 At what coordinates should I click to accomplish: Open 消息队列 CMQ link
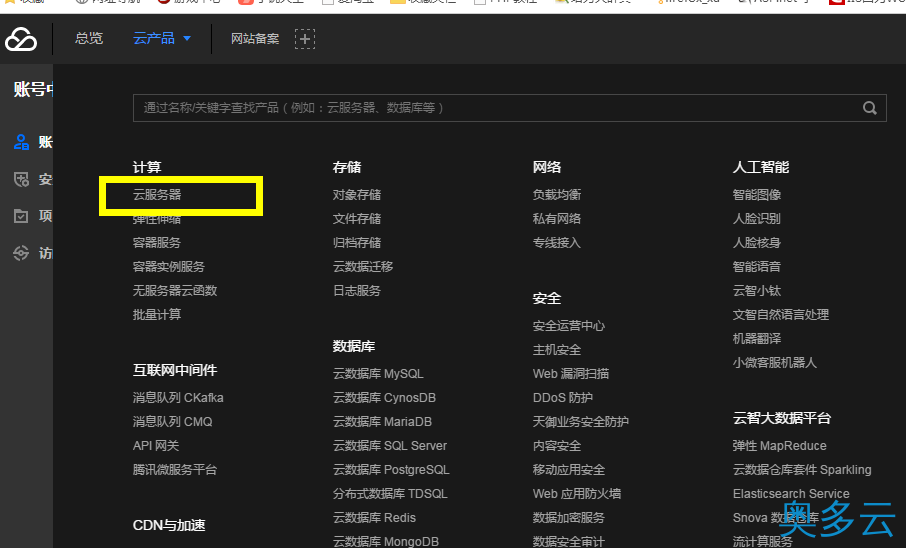pos(173,422)
